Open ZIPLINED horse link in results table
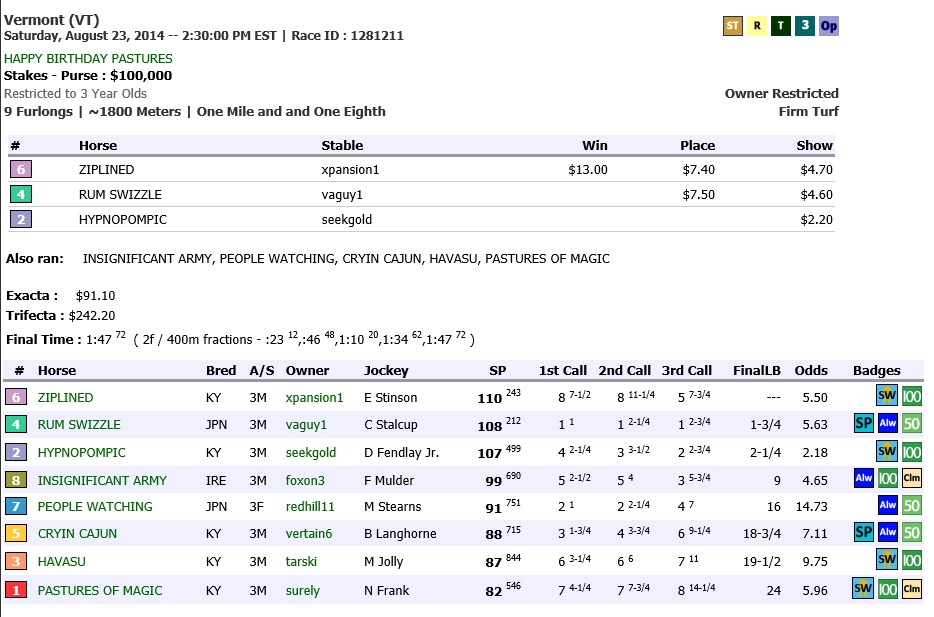This screenshot has width=934, height=617. pos(65,398)
